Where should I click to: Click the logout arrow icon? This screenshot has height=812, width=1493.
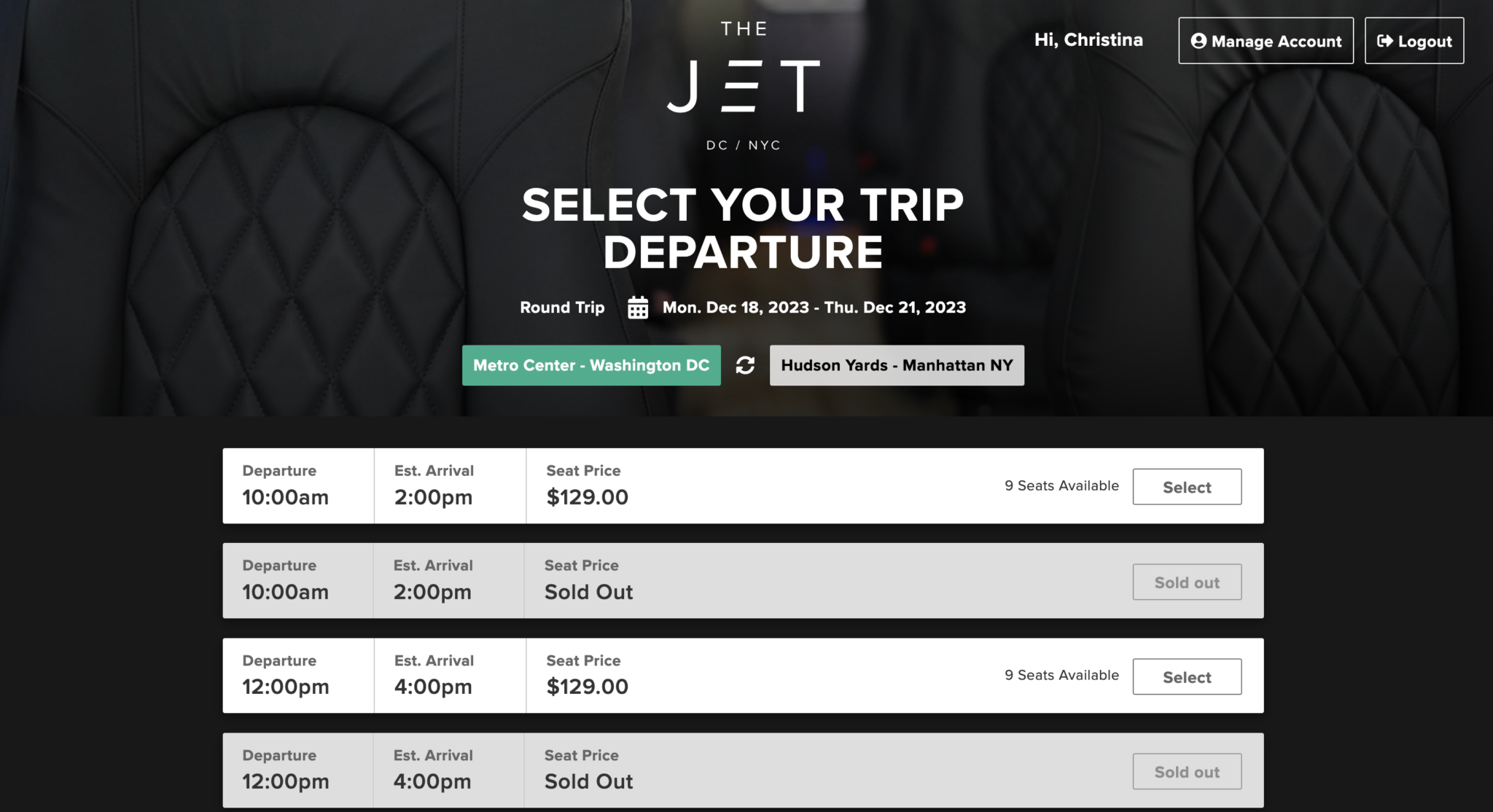click(x=1385, y=41)
